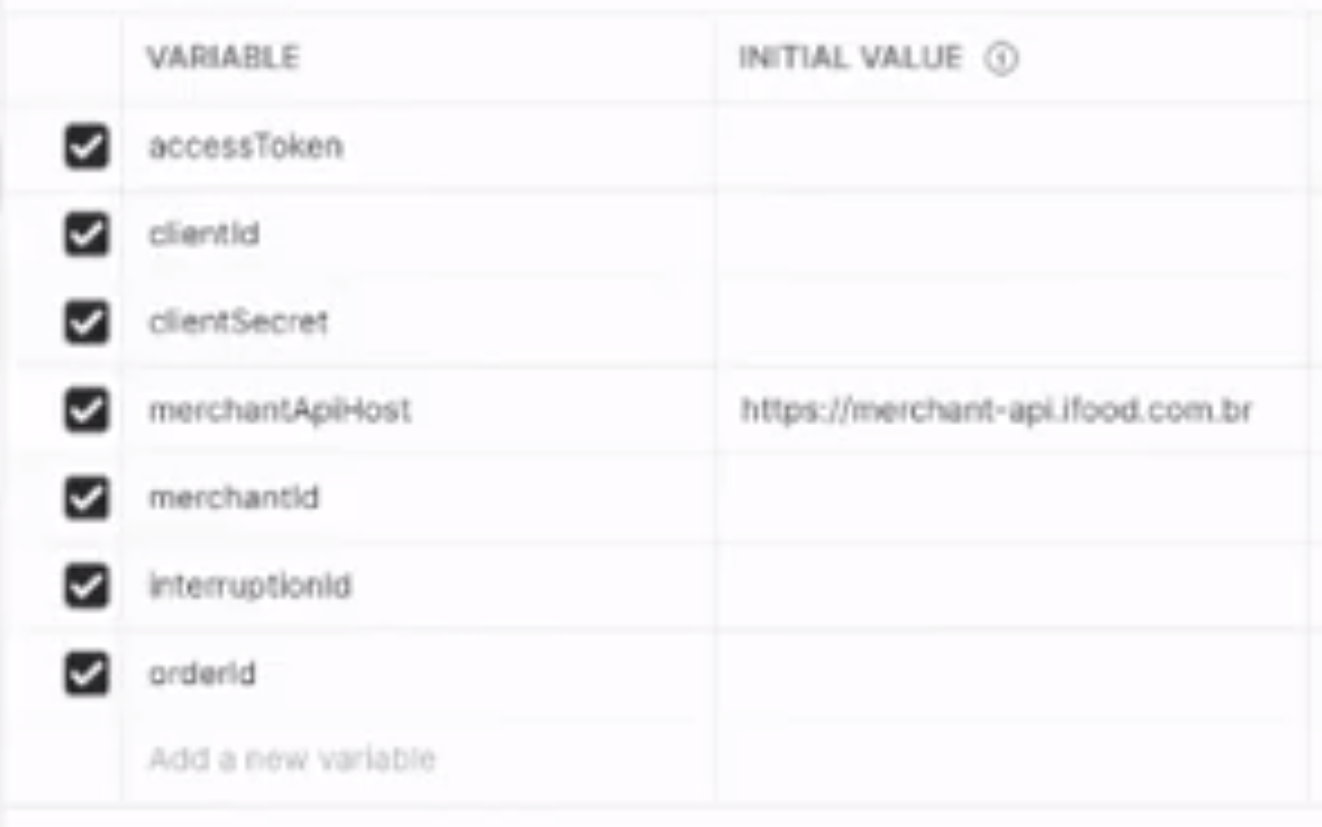Disable the clientId variable checkbox
Image resolution: width=1322 pixels, height=827 pixels.
[87, 235]
